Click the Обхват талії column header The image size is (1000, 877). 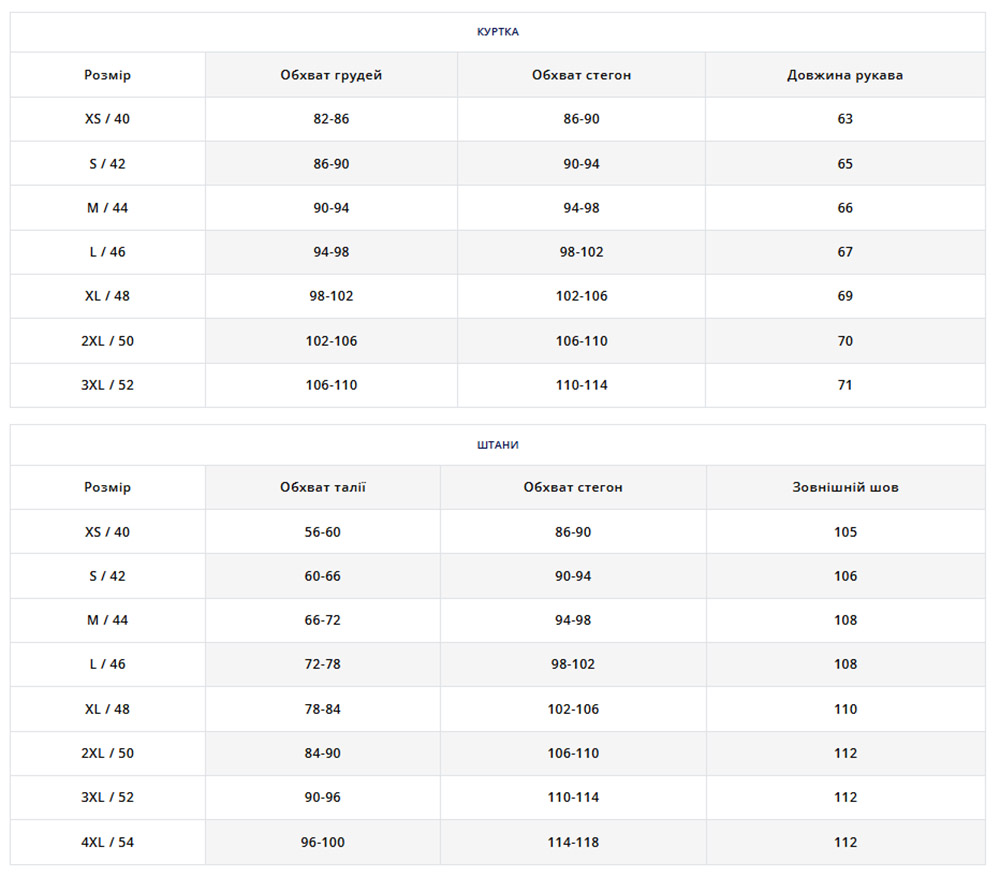(323, 487)
